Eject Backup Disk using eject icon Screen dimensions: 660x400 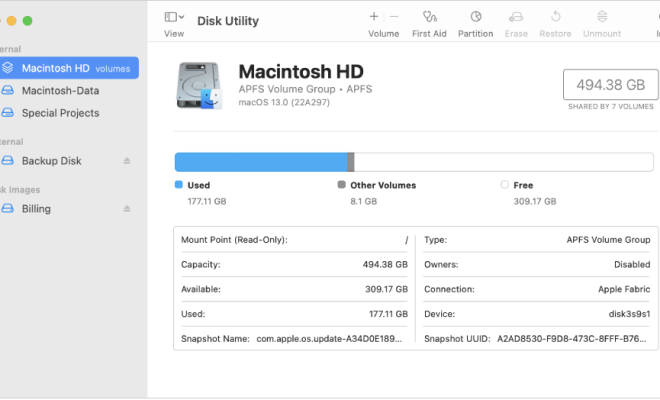(127, 161)
